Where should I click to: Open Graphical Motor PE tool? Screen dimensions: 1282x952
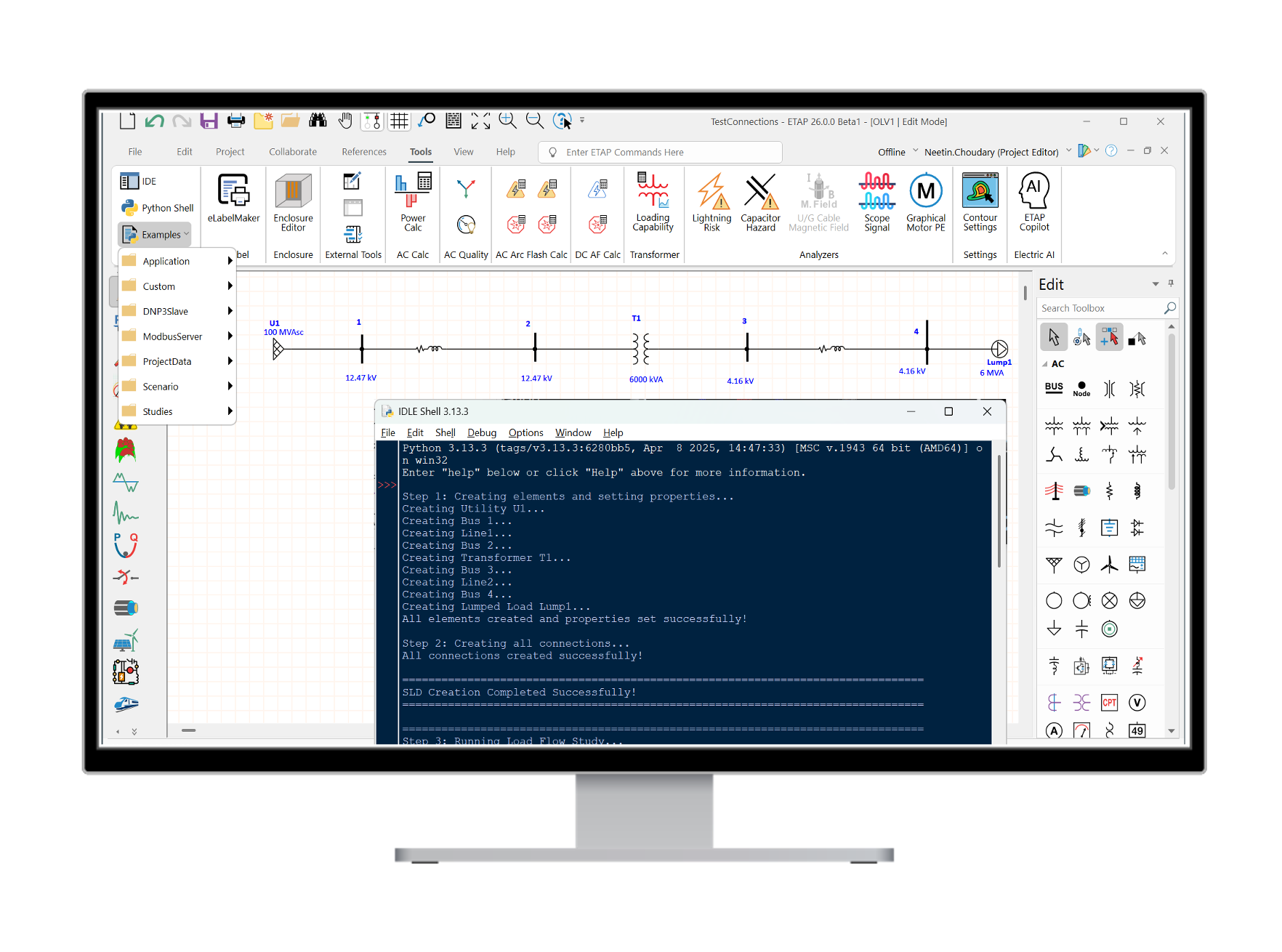926,203
